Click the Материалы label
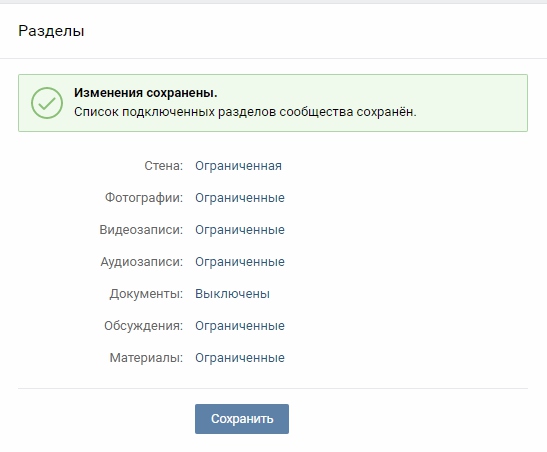This screenshot has height=452, width=547. [x=146, y=358]
